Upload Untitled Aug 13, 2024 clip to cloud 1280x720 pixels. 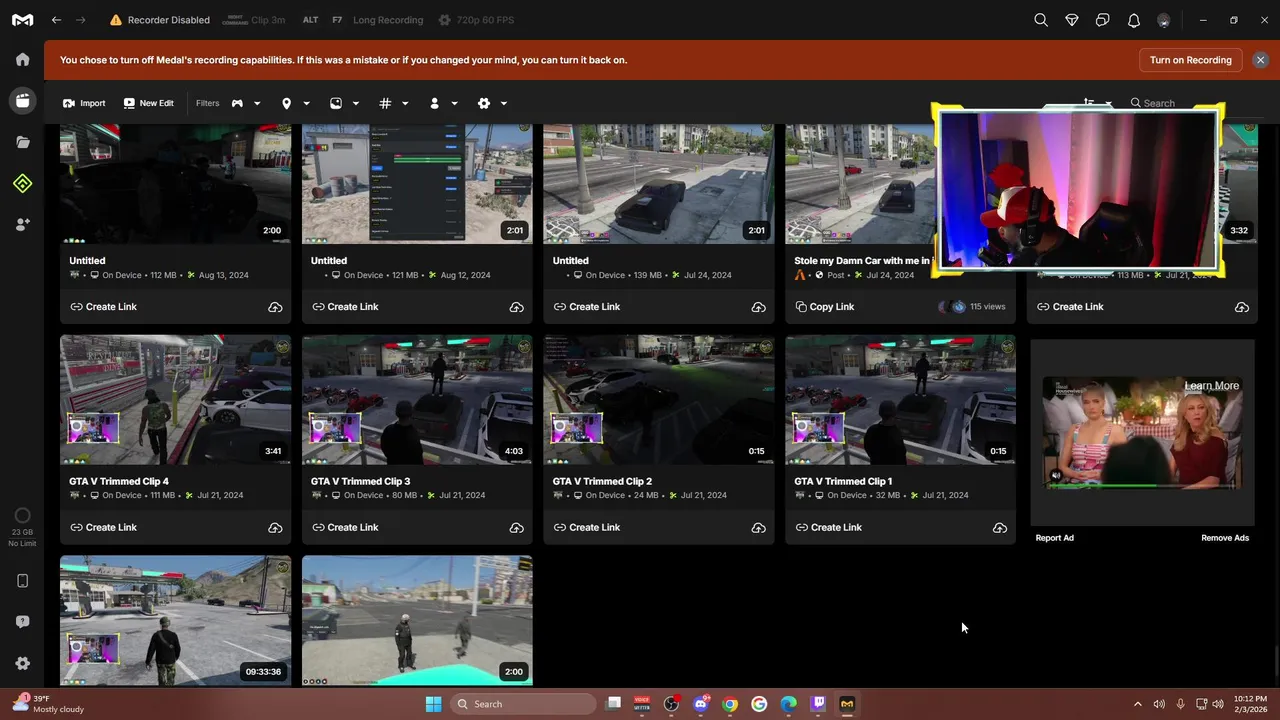[275, 307]
